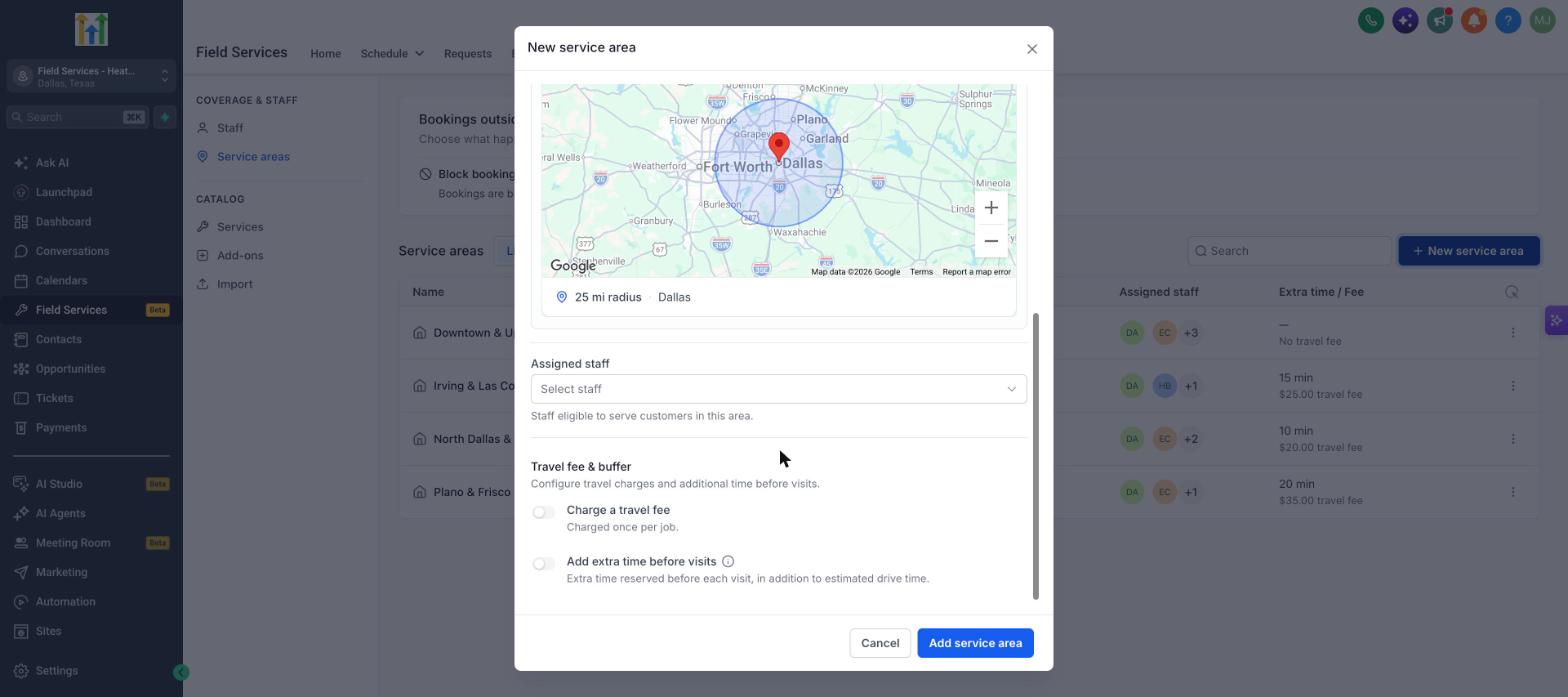Click the red map pin marker
1568x697 pixels.
(779, 148)
